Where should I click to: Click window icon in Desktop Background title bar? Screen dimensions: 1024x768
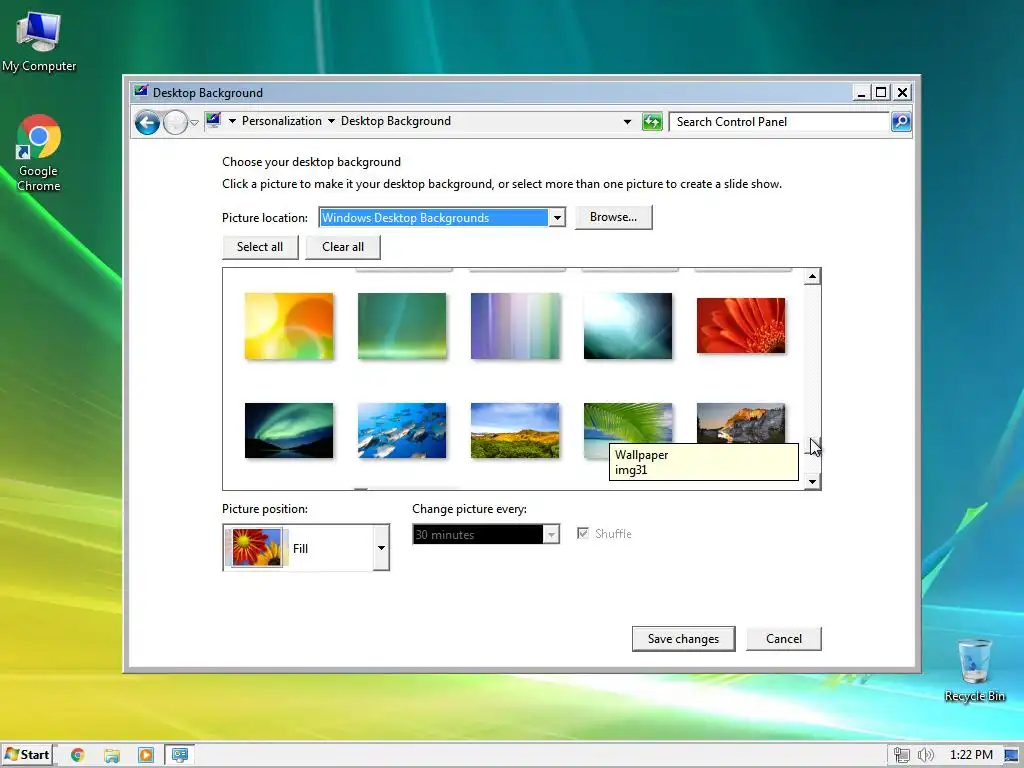[x=140, y=91]
